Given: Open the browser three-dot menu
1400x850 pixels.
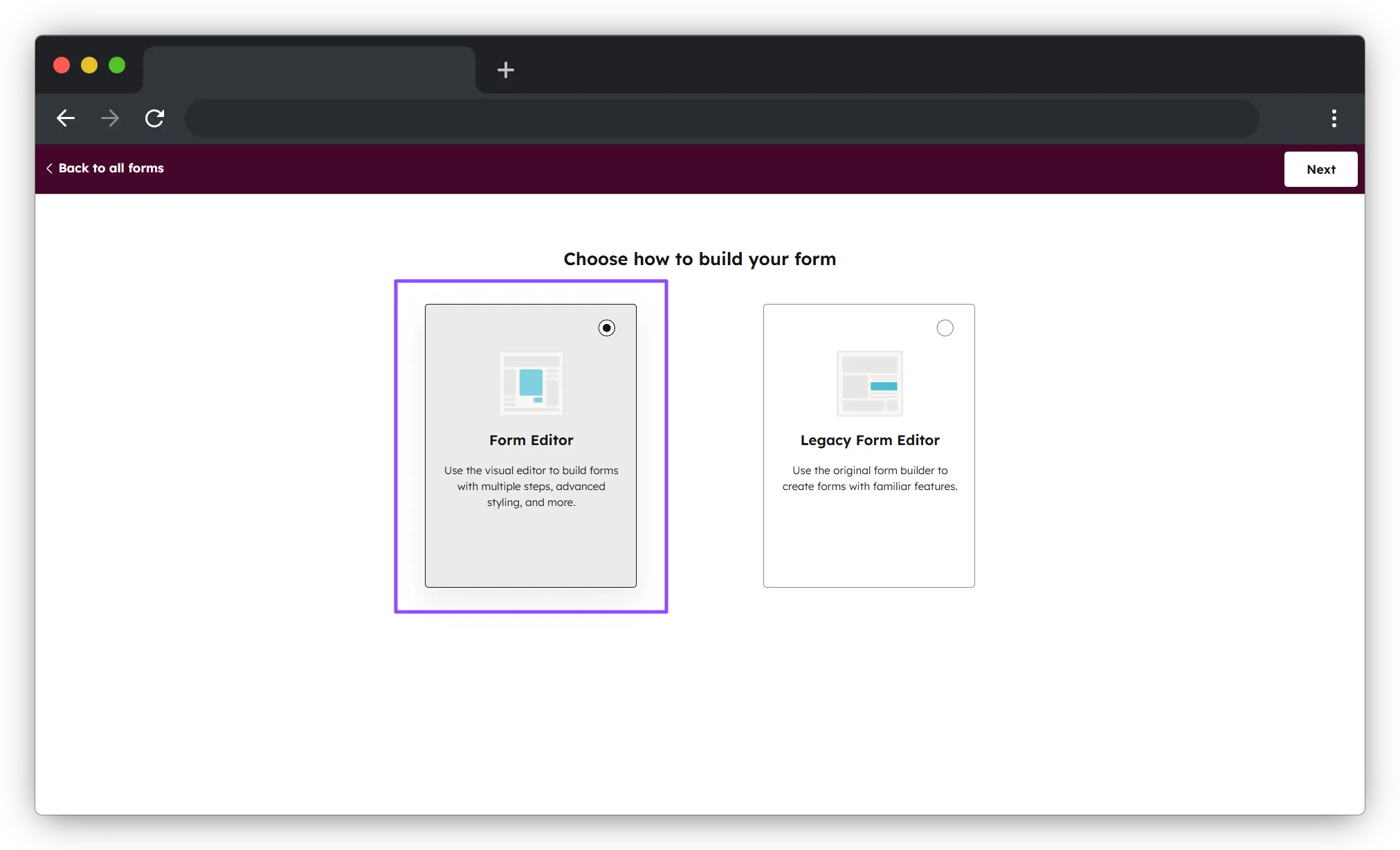Looking at the screenshot, I should [x=1334, y=118].
